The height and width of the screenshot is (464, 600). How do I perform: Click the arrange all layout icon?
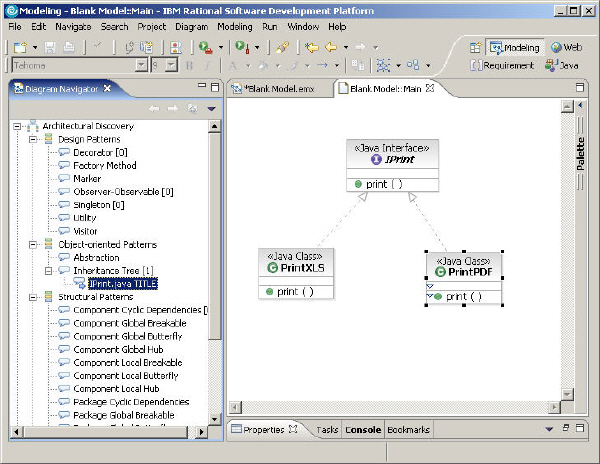(x=383, y=66)
